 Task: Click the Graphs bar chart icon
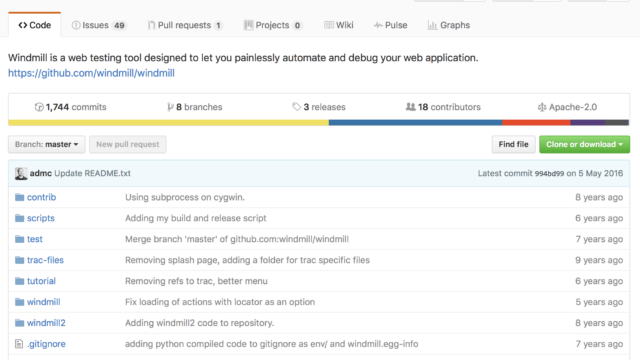432,25
